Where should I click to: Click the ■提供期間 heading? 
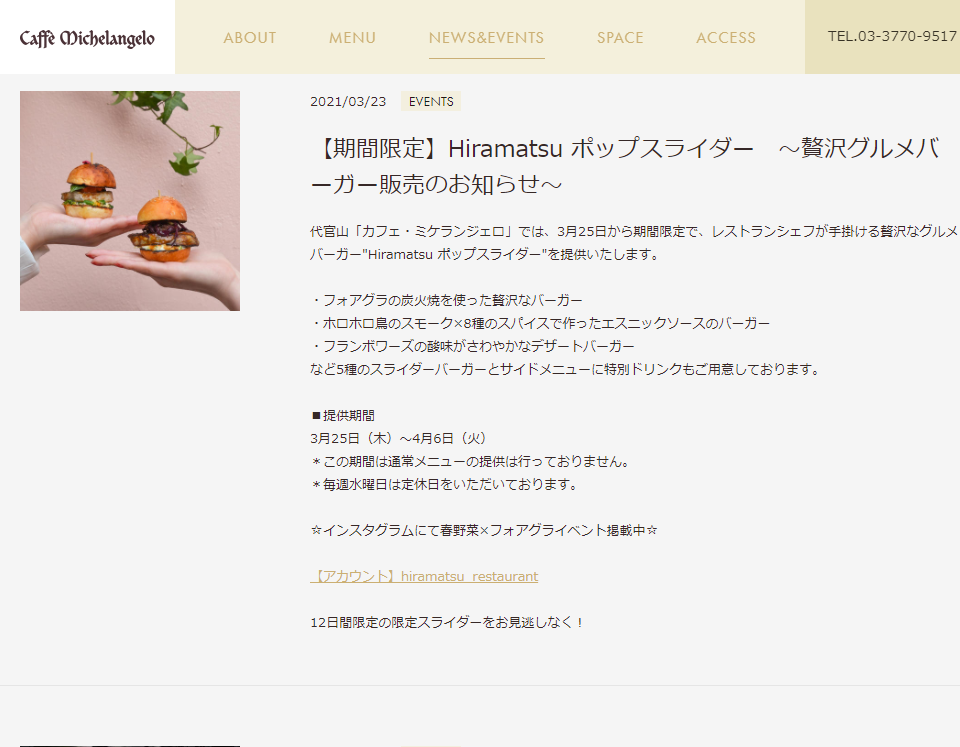[342, 416]
